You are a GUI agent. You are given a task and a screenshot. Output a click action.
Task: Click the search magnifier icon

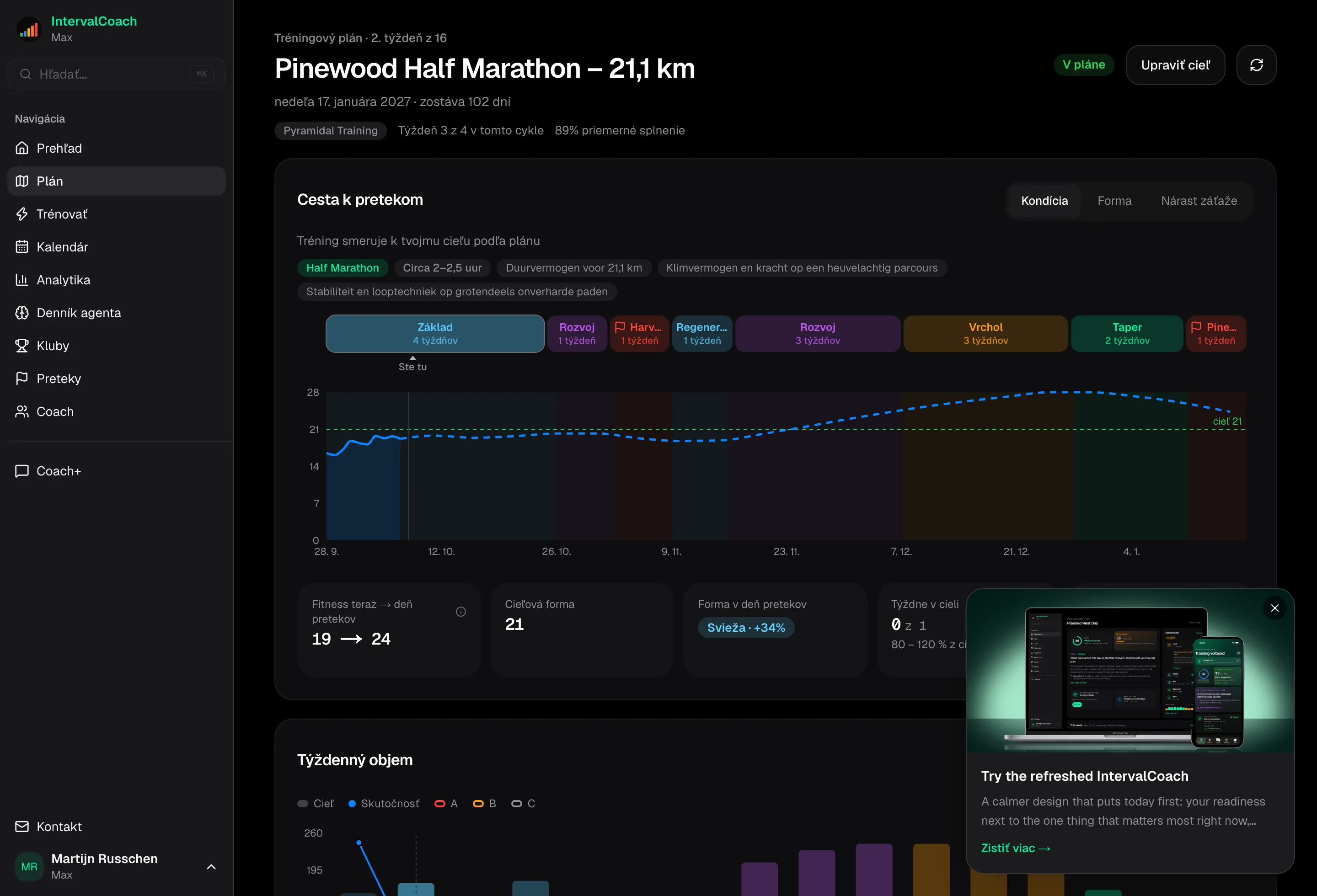coord(26,74)
